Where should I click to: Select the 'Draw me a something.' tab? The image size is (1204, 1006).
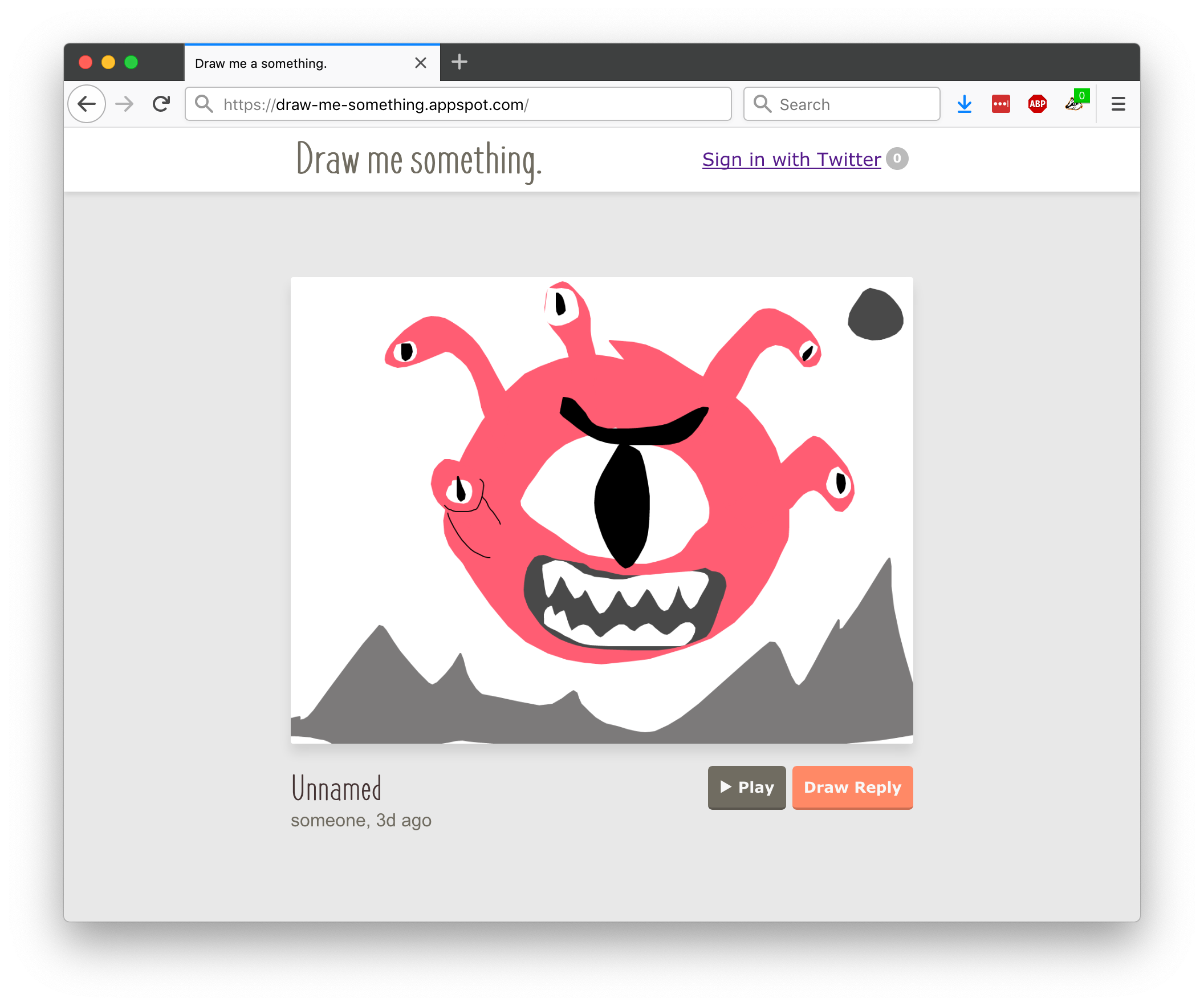point(312,63)
